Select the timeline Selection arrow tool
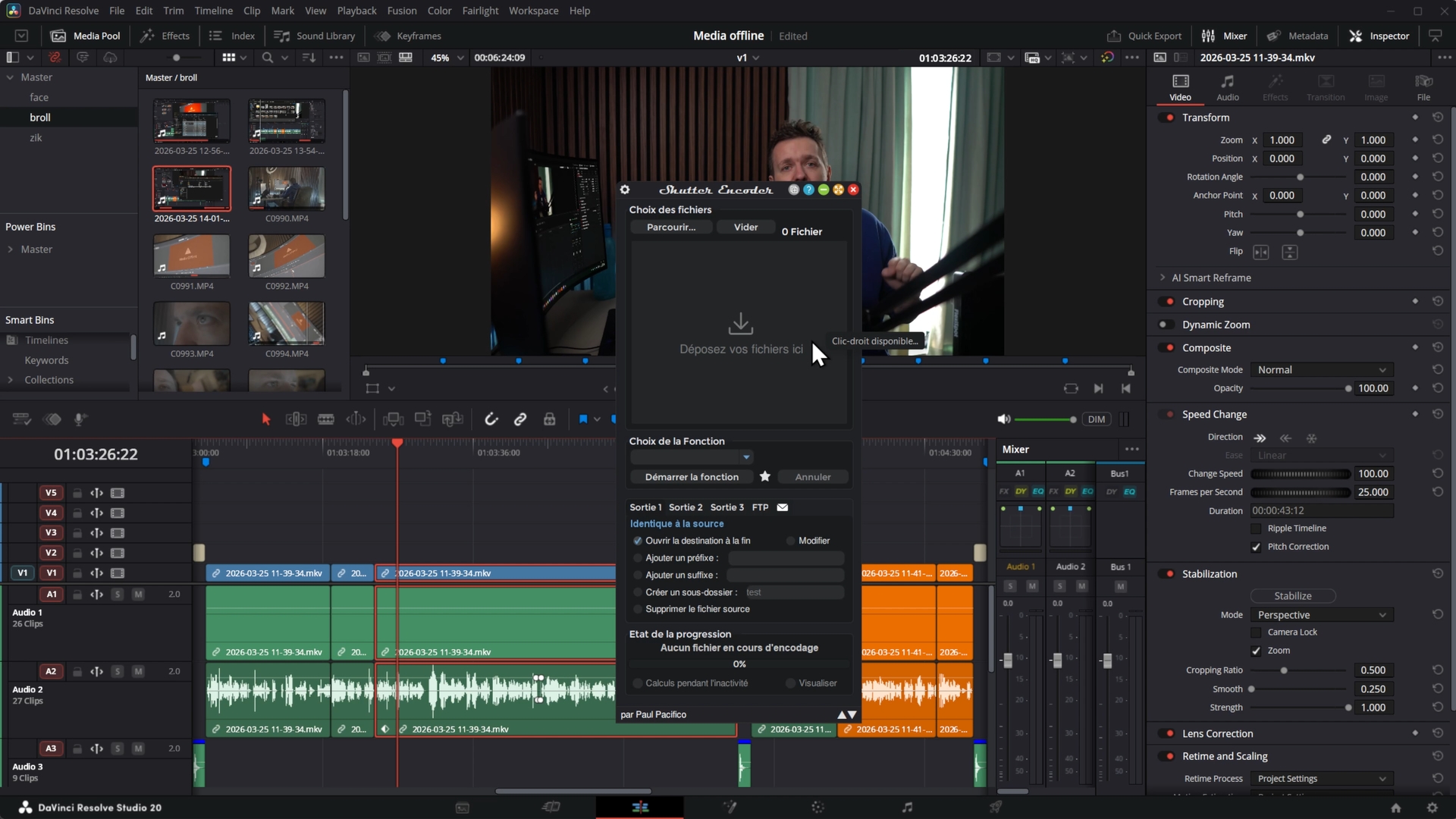Screen dimensions: 1456x819 pyautogui.click(x=266, y=419)
